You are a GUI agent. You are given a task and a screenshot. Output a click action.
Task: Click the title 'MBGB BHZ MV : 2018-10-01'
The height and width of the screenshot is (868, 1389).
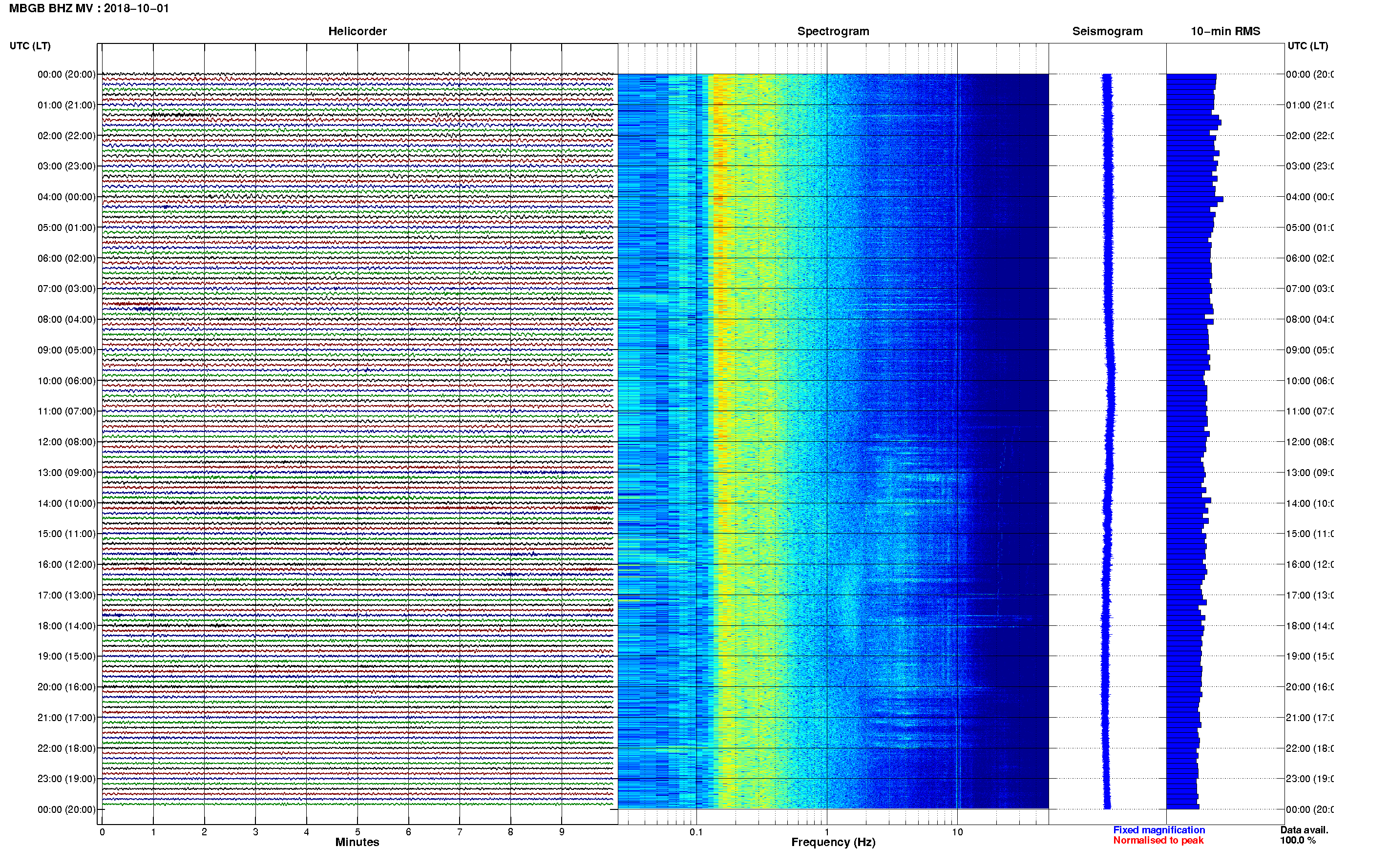[89, 9]
